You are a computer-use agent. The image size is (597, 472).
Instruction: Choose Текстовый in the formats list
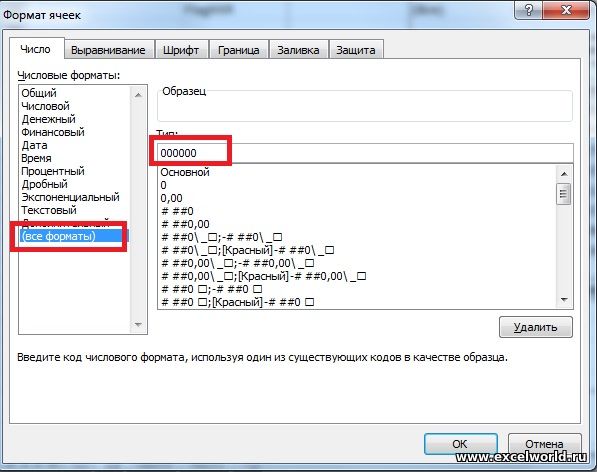point(49,210)
